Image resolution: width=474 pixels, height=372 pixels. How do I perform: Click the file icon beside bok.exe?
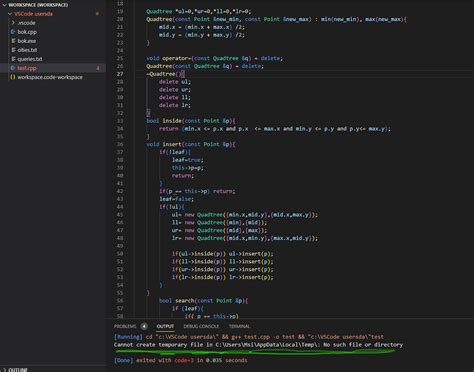pyautogui.click(x=13, y=41)
